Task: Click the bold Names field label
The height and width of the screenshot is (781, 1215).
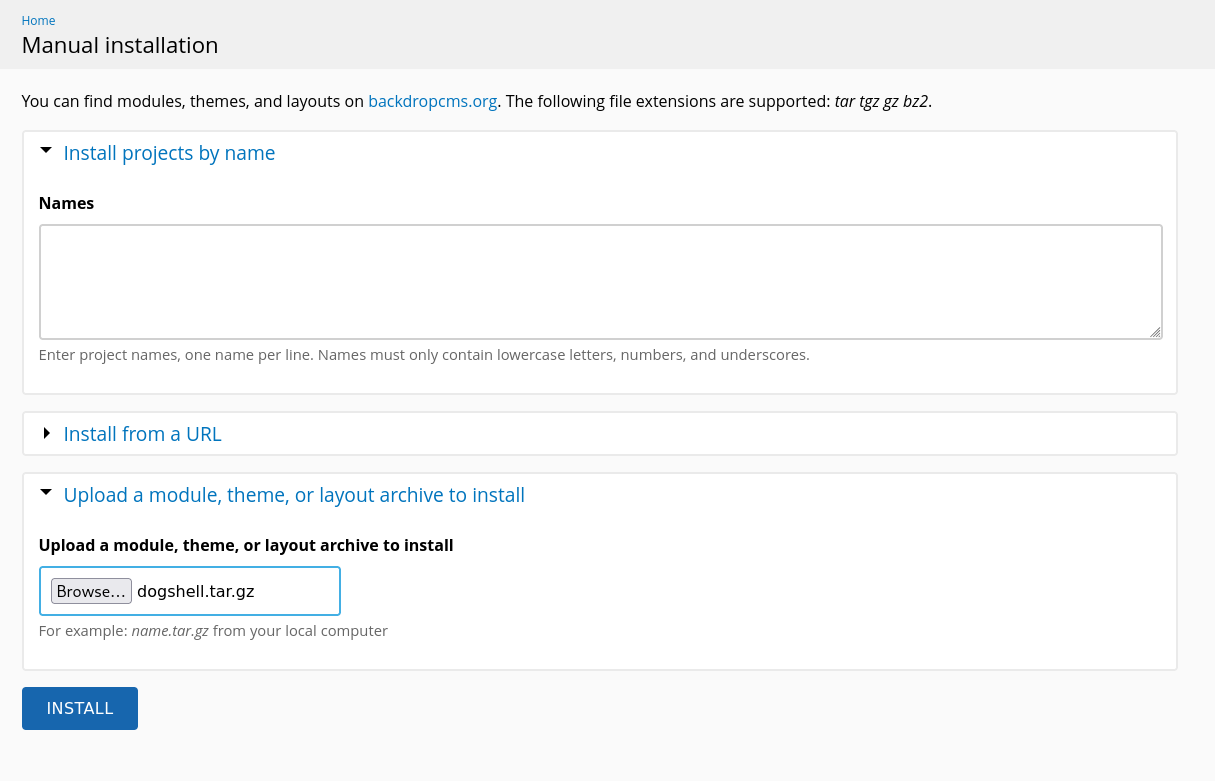Action: click(66, 203)
